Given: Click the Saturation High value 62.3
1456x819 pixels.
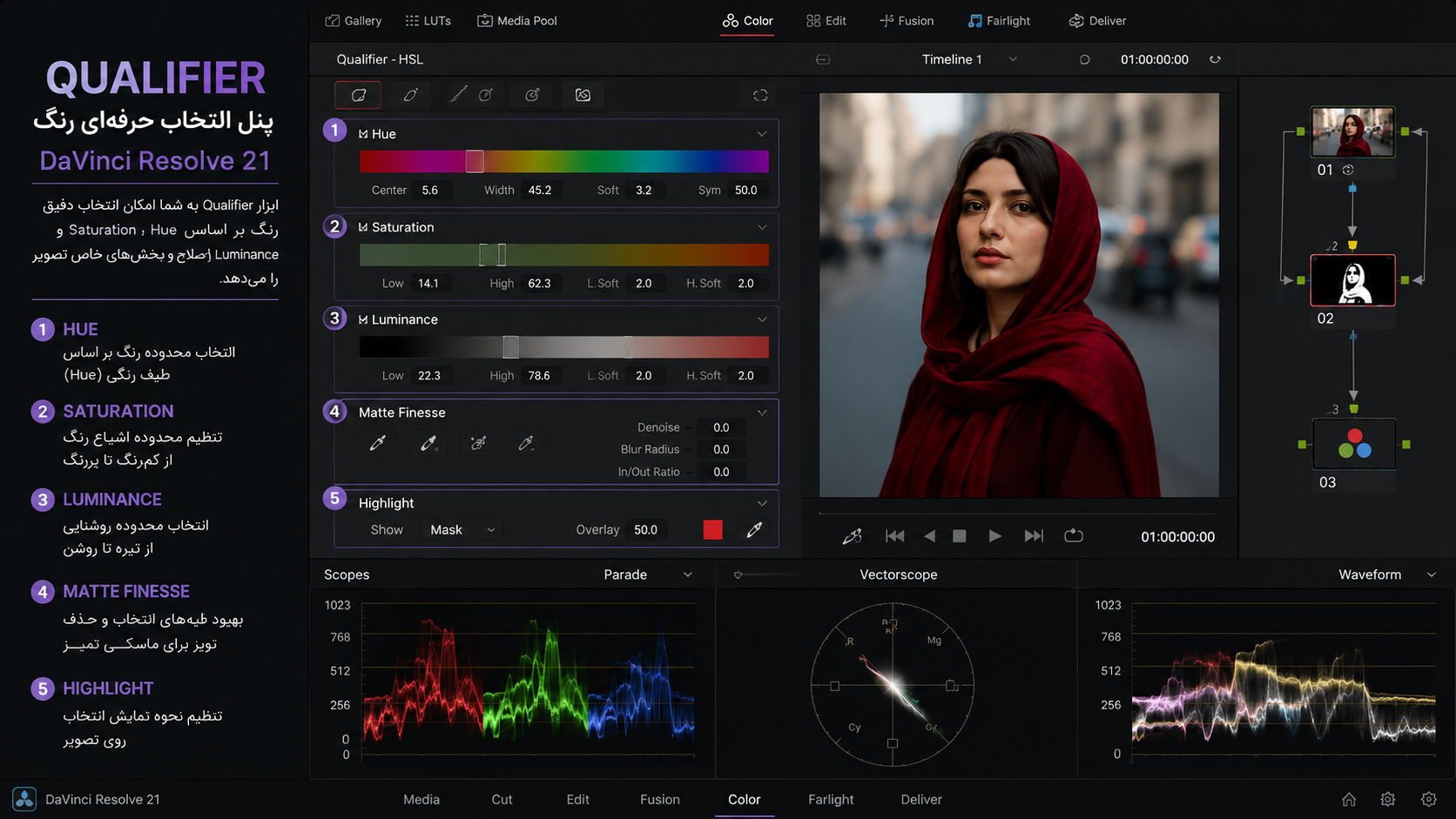Looking at the screenshot, I should [x=539, y=283].
